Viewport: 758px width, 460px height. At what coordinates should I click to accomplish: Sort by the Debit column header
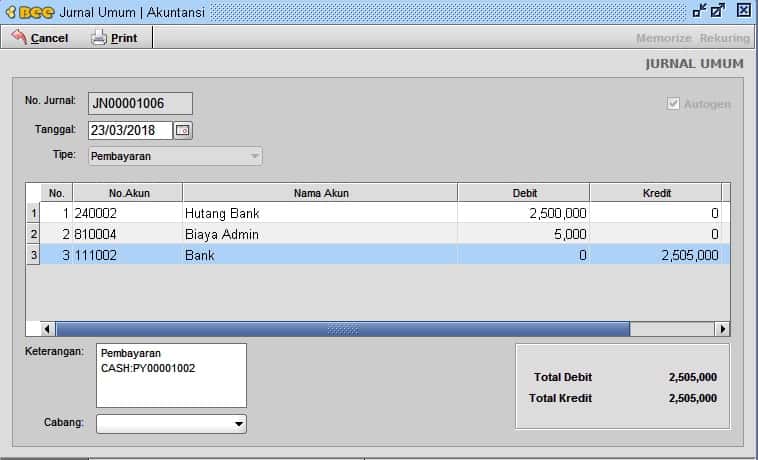[523, 192]
